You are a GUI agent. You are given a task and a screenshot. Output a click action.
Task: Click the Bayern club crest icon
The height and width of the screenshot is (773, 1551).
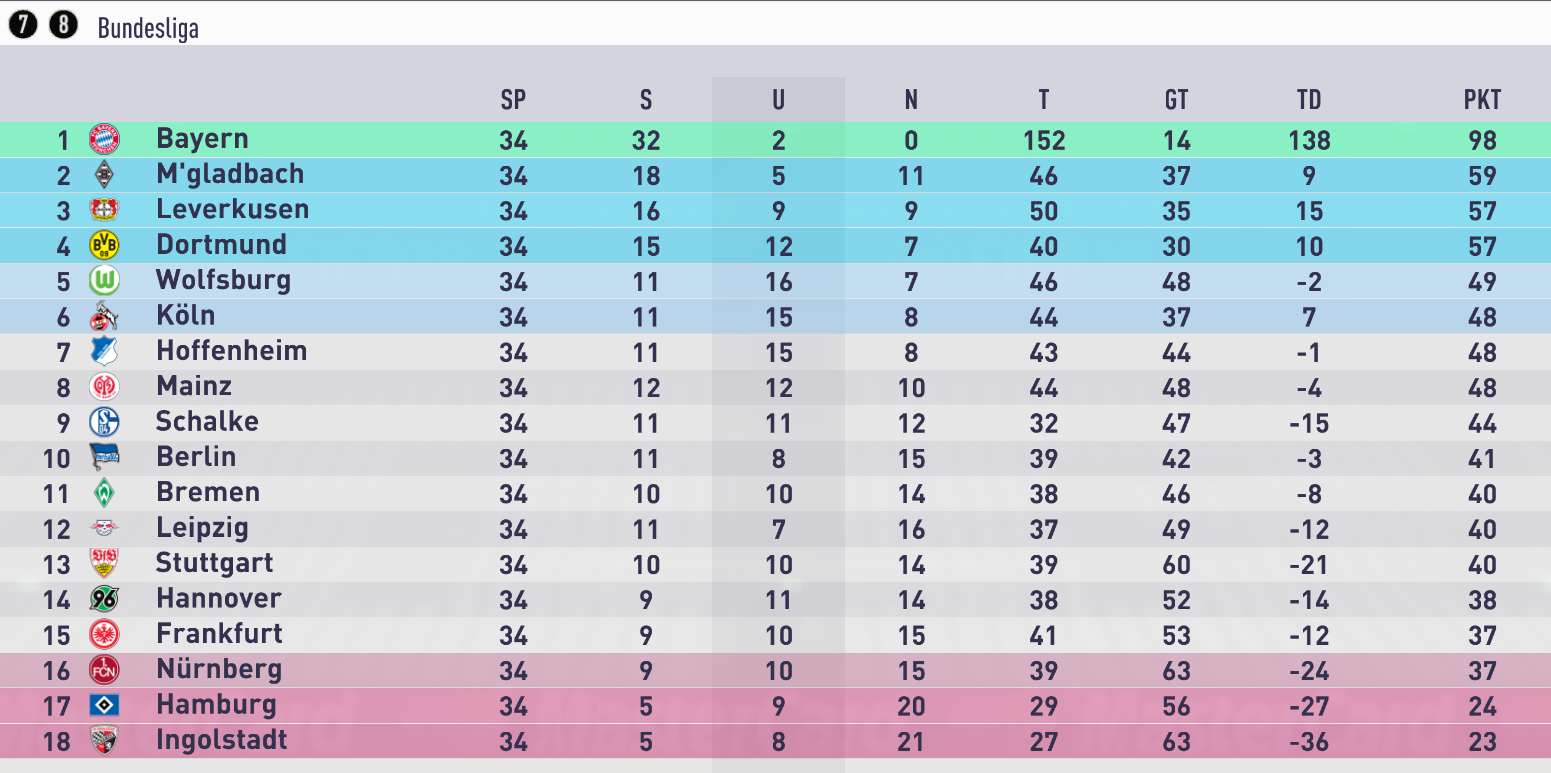point(104,139)
